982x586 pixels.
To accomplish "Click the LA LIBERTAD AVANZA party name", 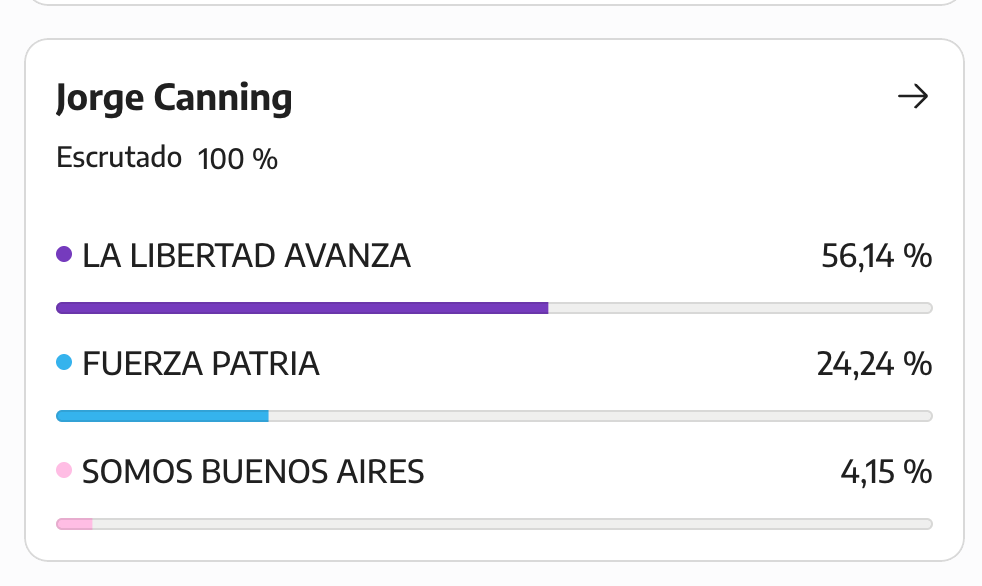I will click(x=246, y=256).
